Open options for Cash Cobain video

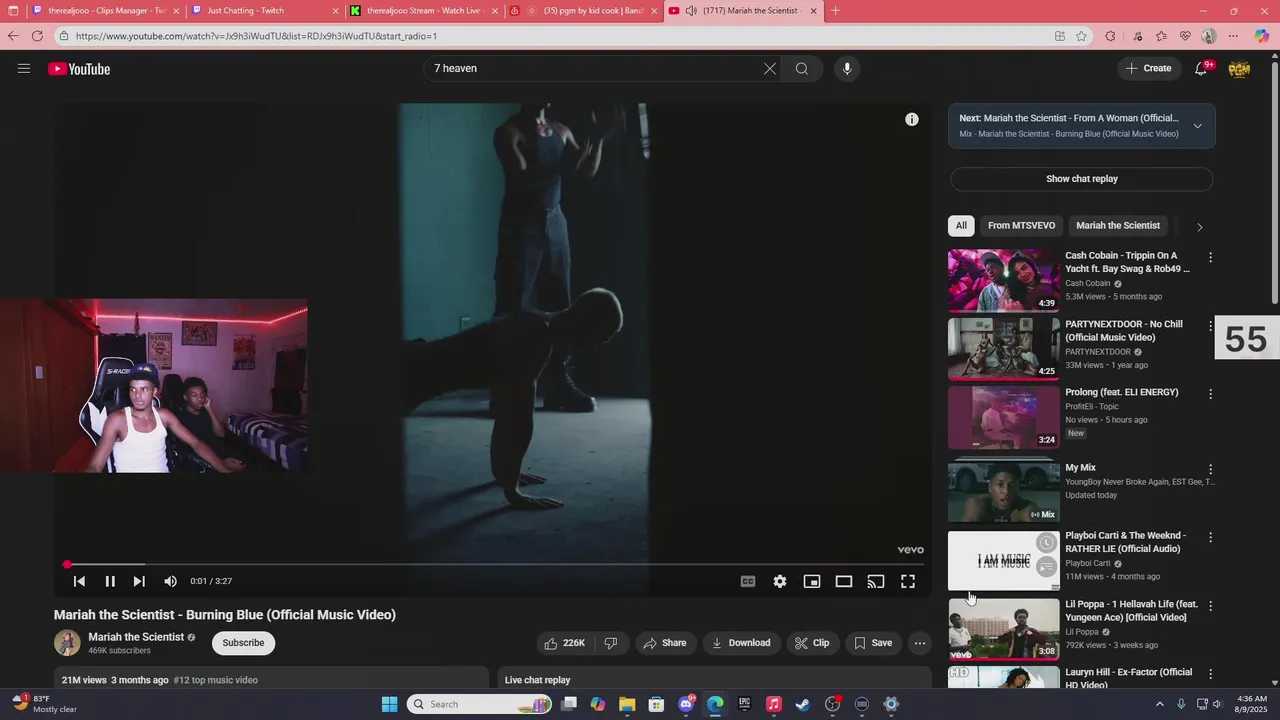coord(1210,257)
